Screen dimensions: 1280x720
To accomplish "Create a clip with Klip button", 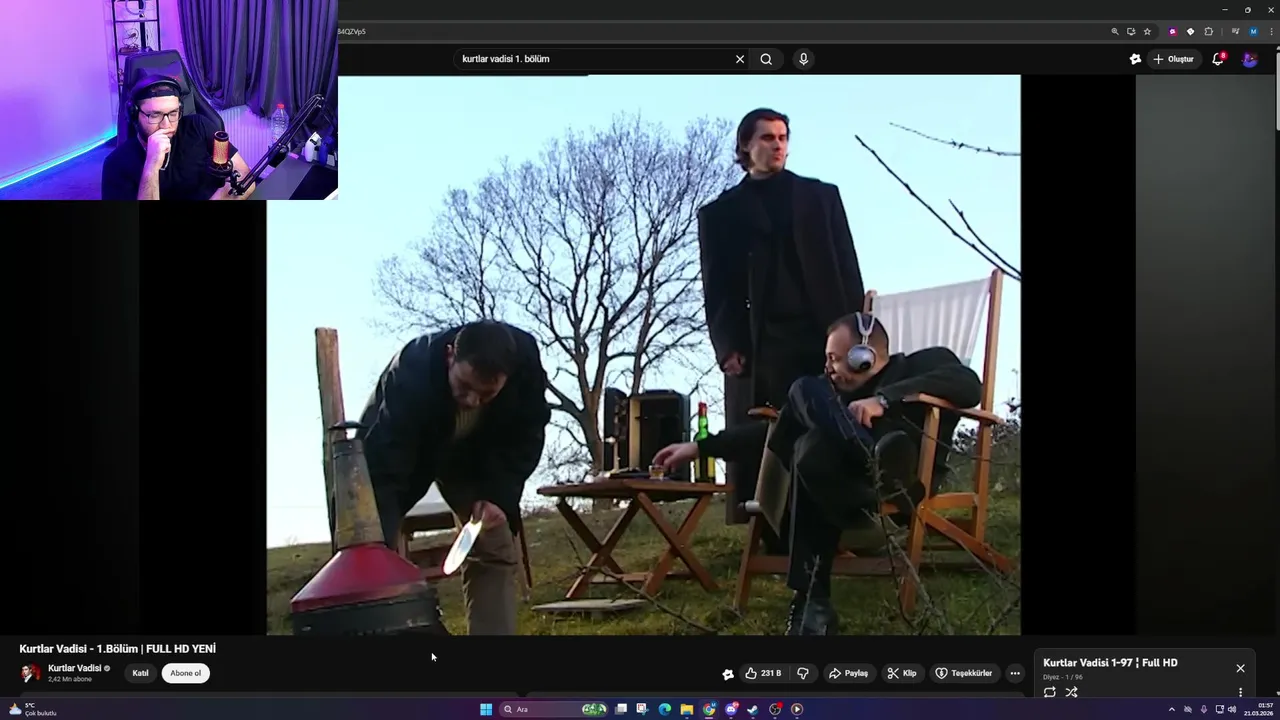I will point(902,673).
